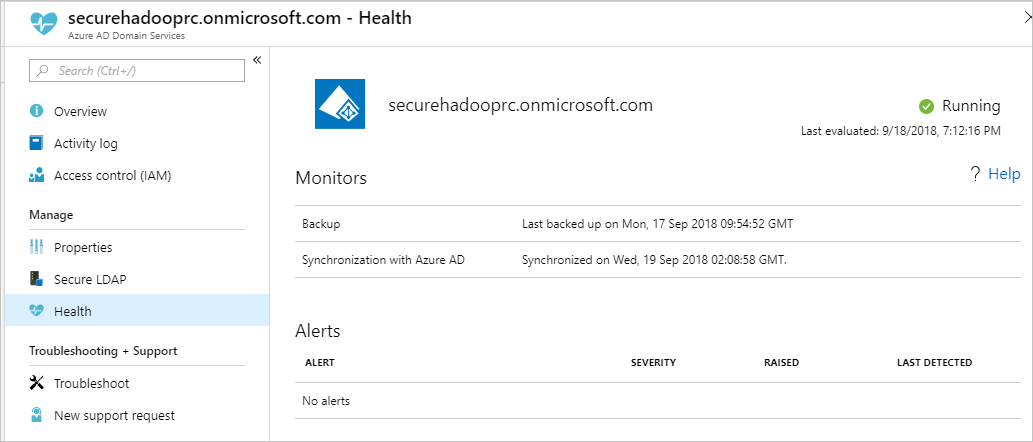Open the Help link

coord(1003,174)
